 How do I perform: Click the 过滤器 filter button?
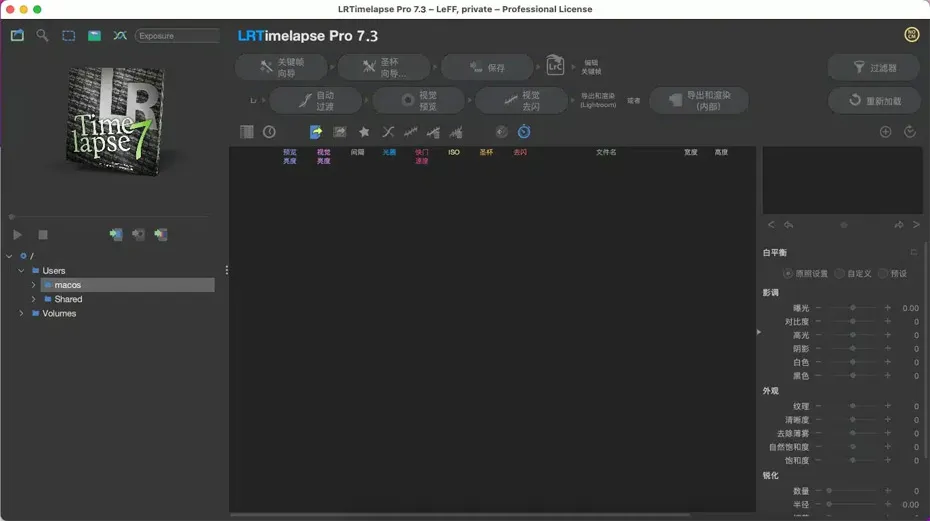click(874, 68)
